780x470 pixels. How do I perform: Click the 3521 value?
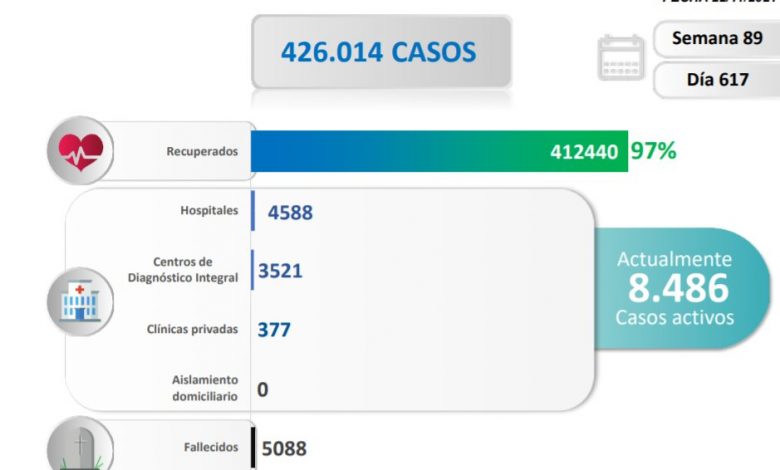click(x=280, y=270)
